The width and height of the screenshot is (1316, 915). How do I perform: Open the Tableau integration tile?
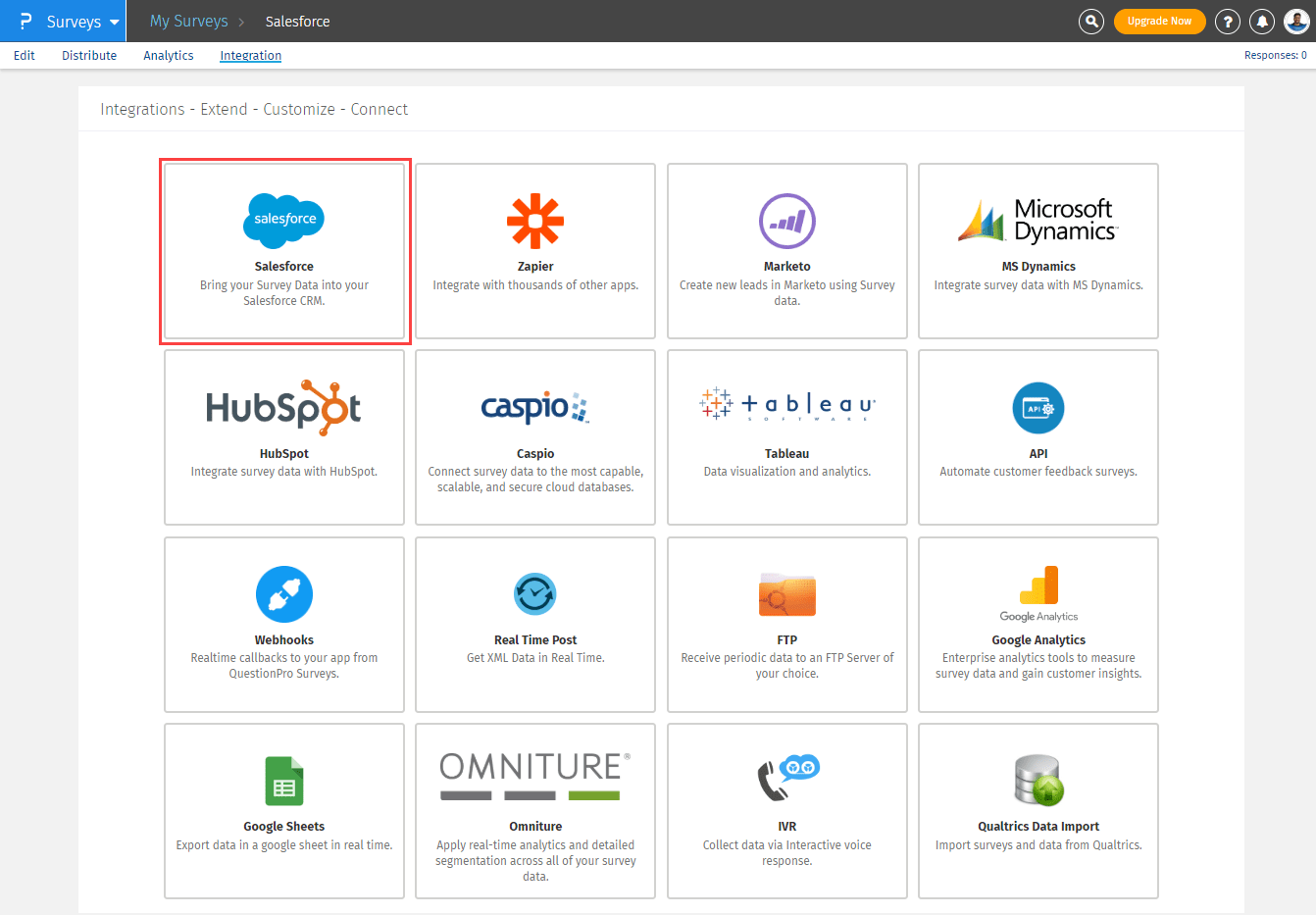click(x=786, y=436)
